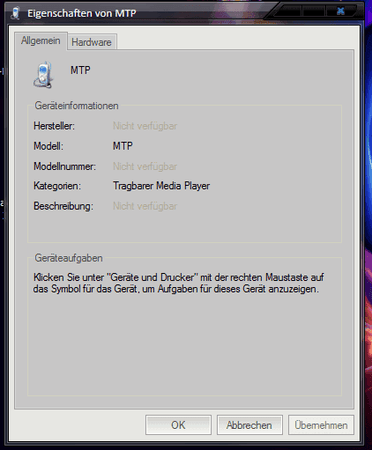Click the Geräteinformationen group heading
The height and width of the screenshot is (450, 372).
(x=77, y=106)
